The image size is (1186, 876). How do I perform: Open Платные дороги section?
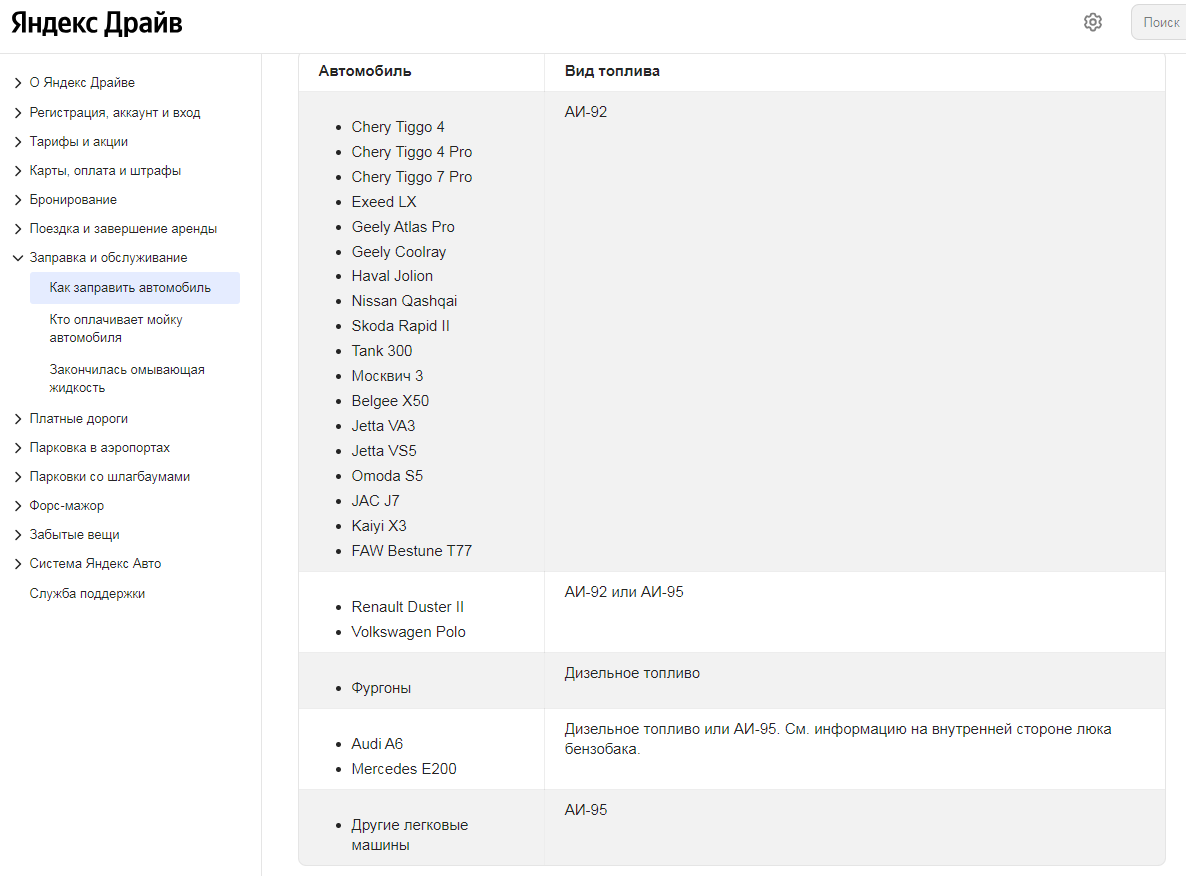point(79,419)
